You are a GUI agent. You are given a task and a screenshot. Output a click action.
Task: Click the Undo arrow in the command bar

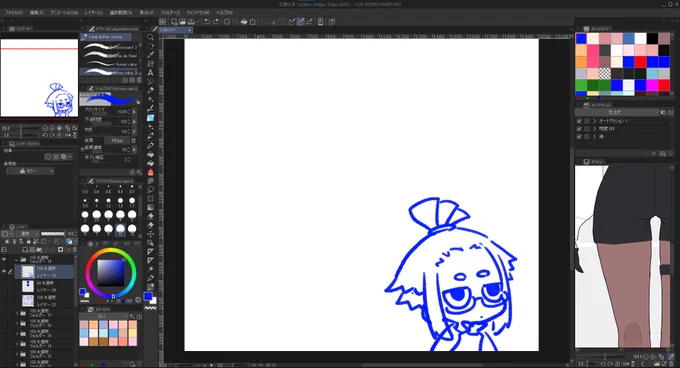tap(207, 22)
